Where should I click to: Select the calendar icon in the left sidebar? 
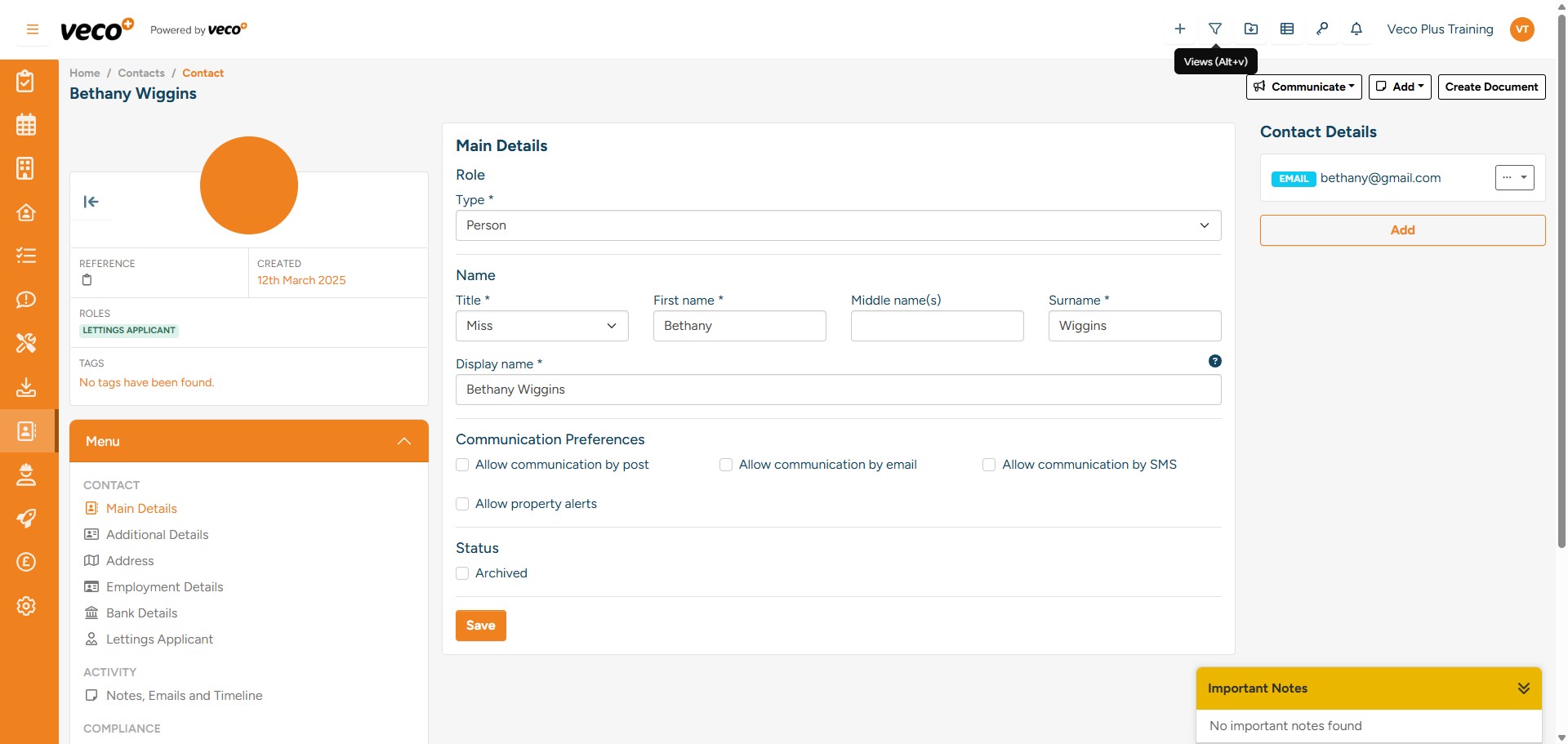click(26, 124)
